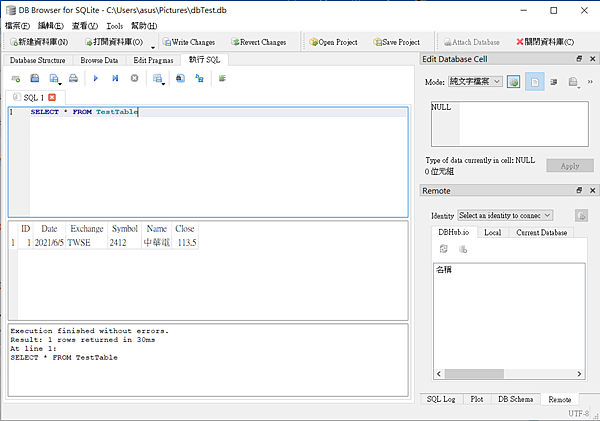Click the print icon in SQL toolbar
Screen dimensions: 600x421
[x=73, y=78]
